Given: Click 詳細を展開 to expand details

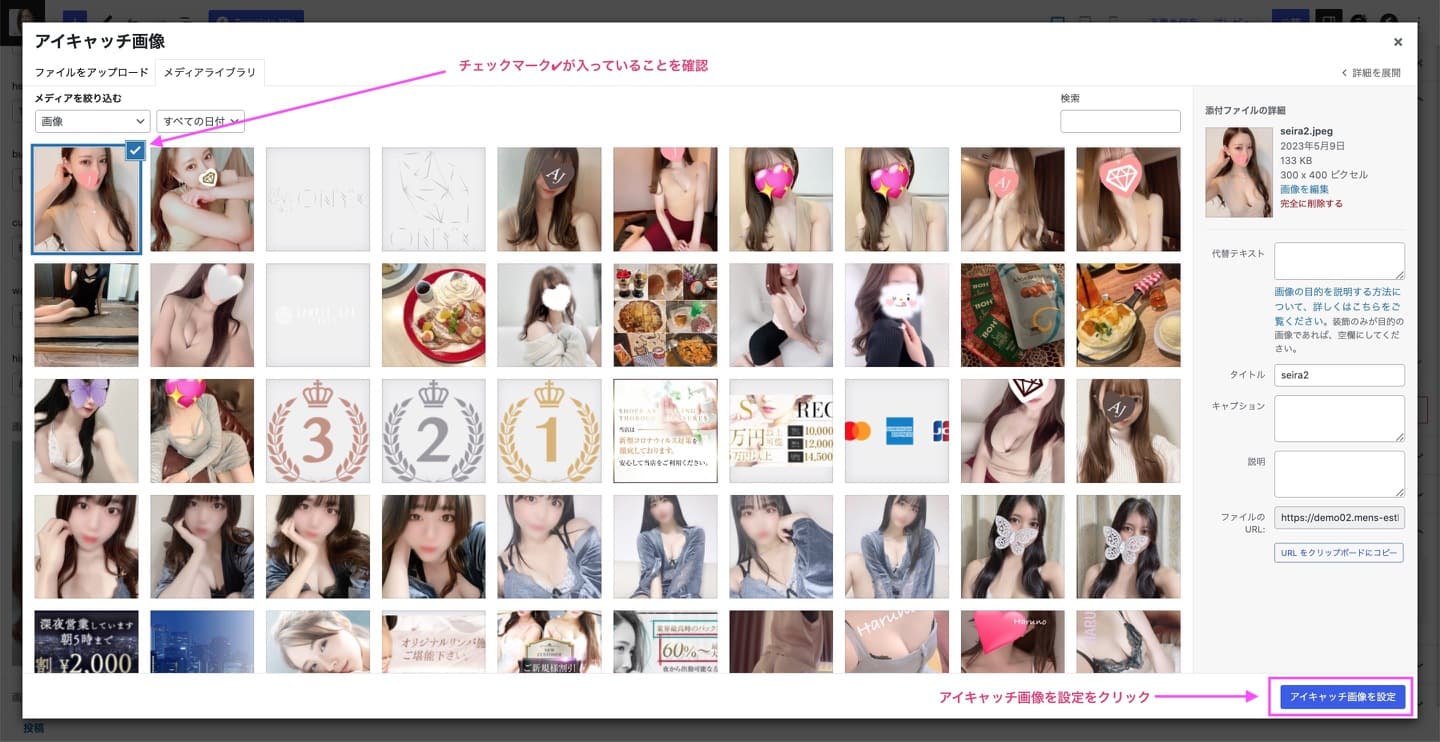Looking at the screenshot, I should [1371, 73].
